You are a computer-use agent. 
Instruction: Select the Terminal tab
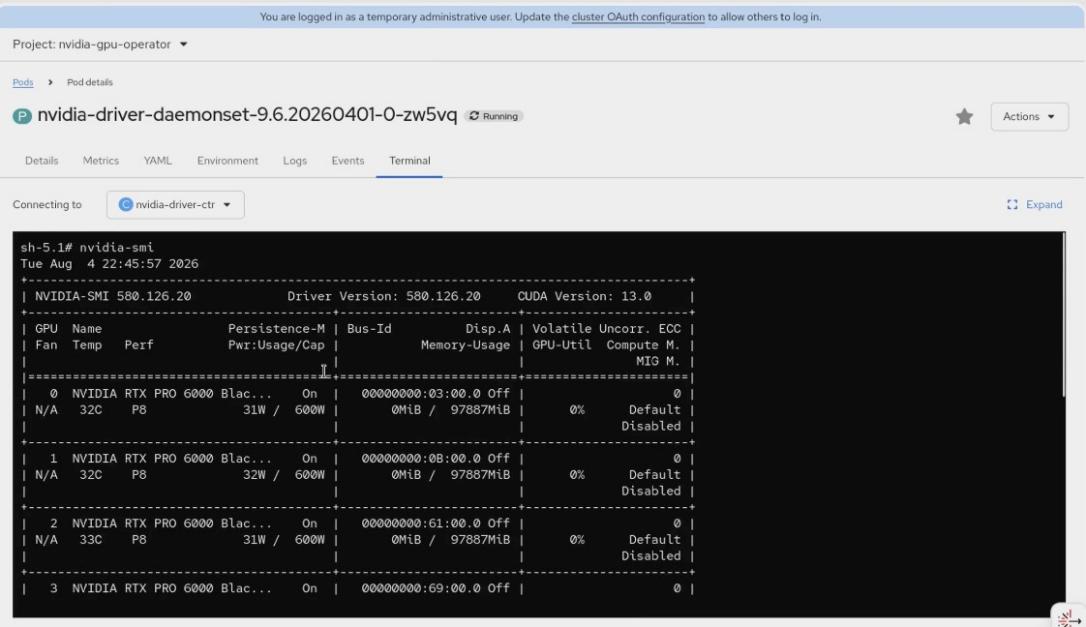coord(409,160)
